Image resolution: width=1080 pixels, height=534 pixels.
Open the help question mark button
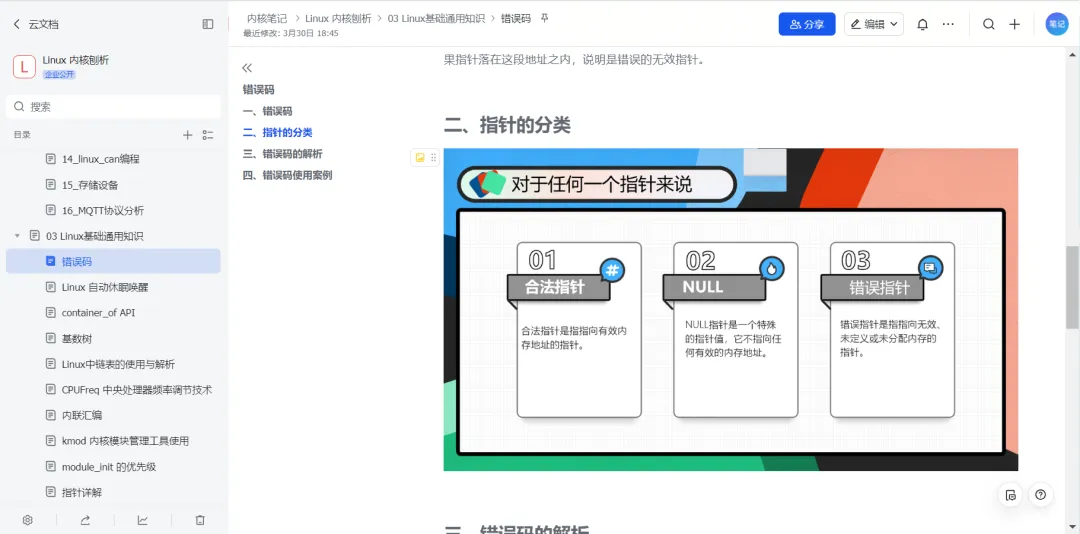click(x=1041, y=495)
